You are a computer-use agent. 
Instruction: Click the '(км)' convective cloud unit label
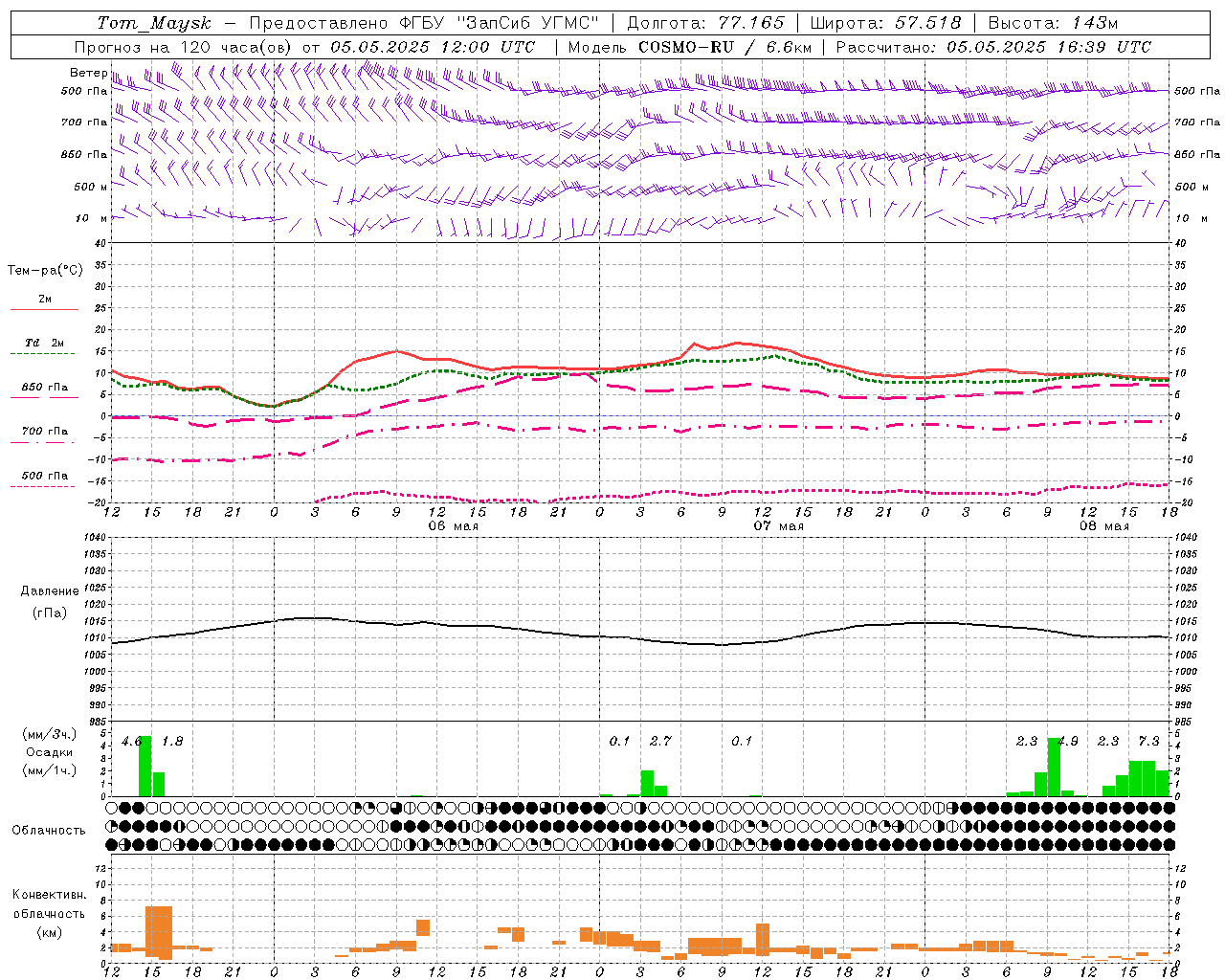pyautogui.click(x=49, y=933)
